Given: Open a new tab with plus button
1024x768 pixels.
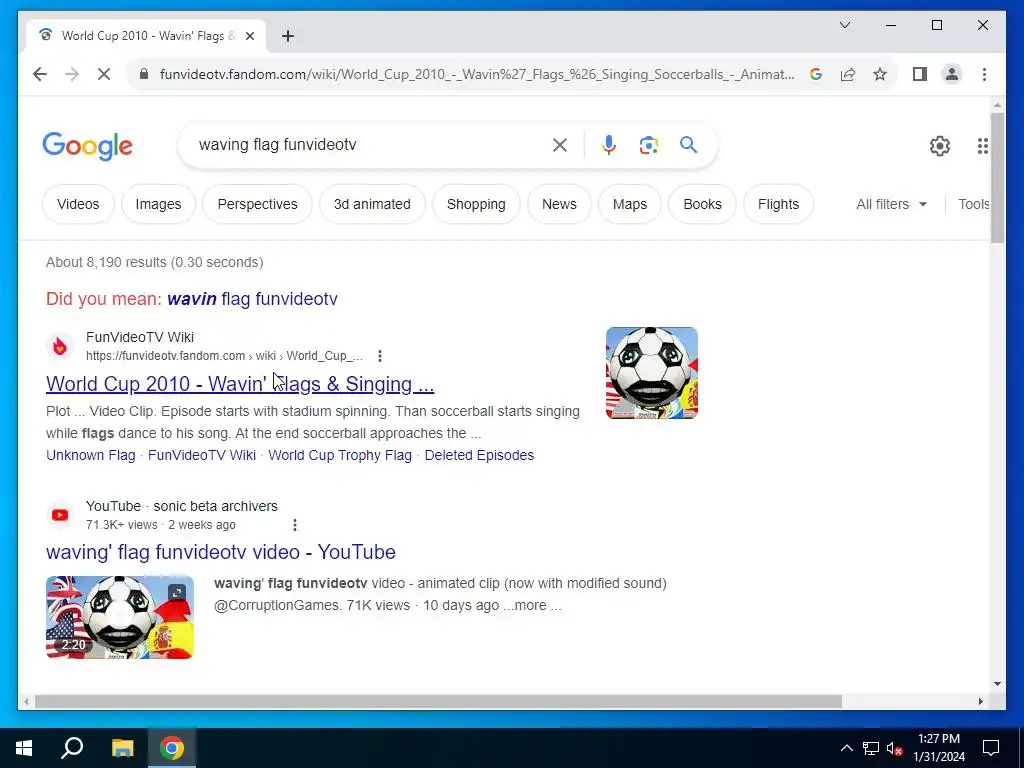Looking at the screenshot, I should 288,36.
